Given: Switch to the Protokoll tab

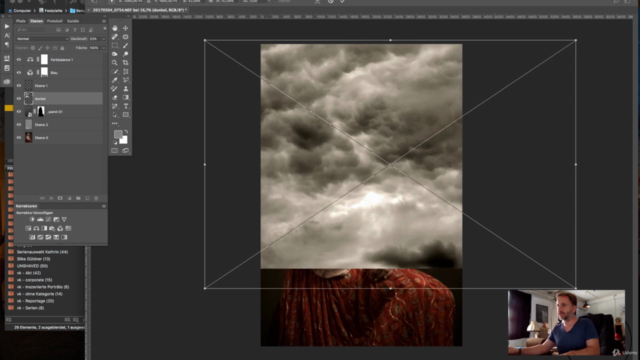Looking at the screenshot, I should tap(55, 21).
